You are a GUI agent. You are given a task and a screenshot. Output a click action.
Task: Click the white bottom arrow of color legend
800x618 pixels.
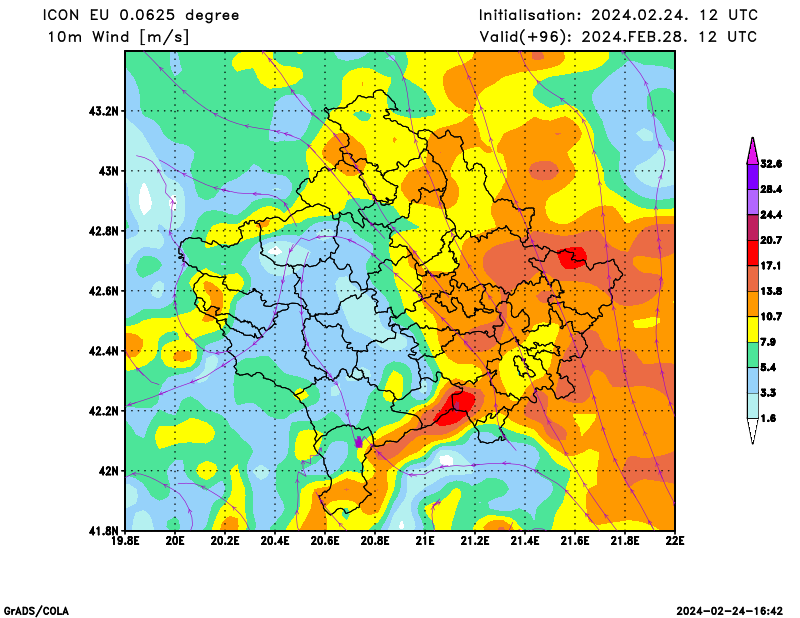753,431
